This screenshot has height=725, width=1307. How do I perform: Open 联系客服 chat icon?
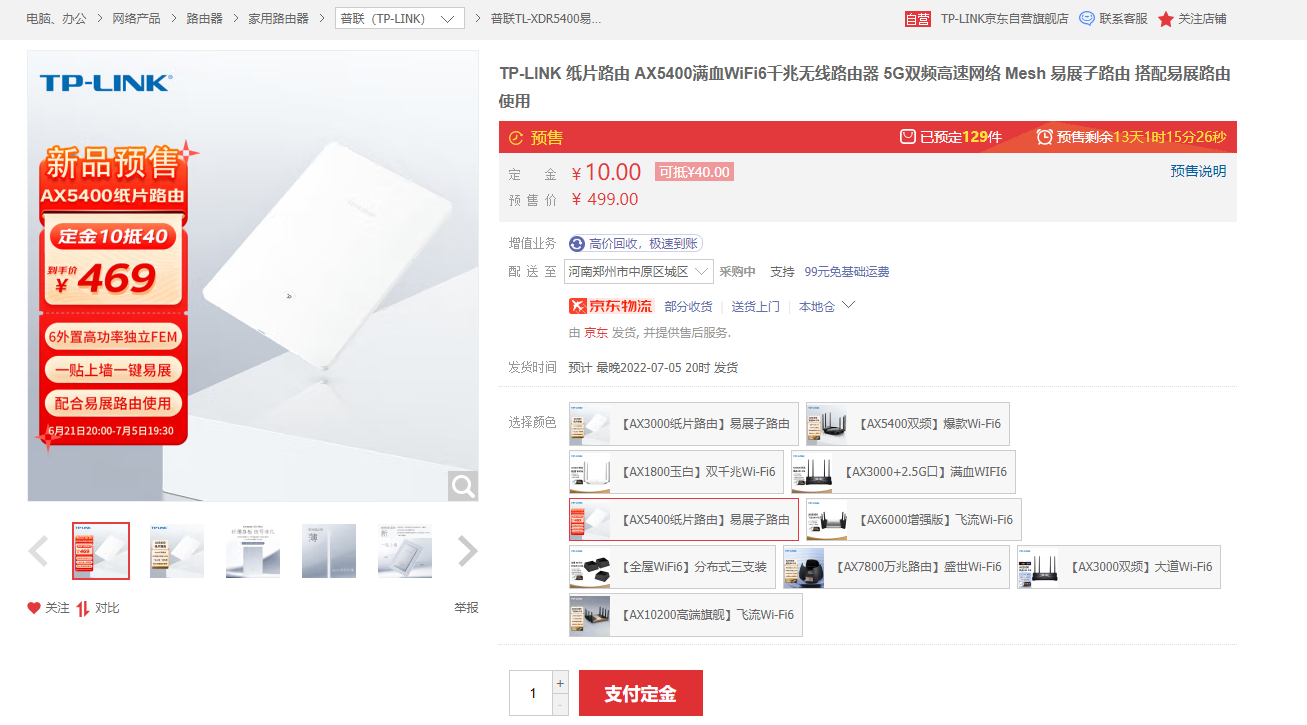pos(1087,18)
